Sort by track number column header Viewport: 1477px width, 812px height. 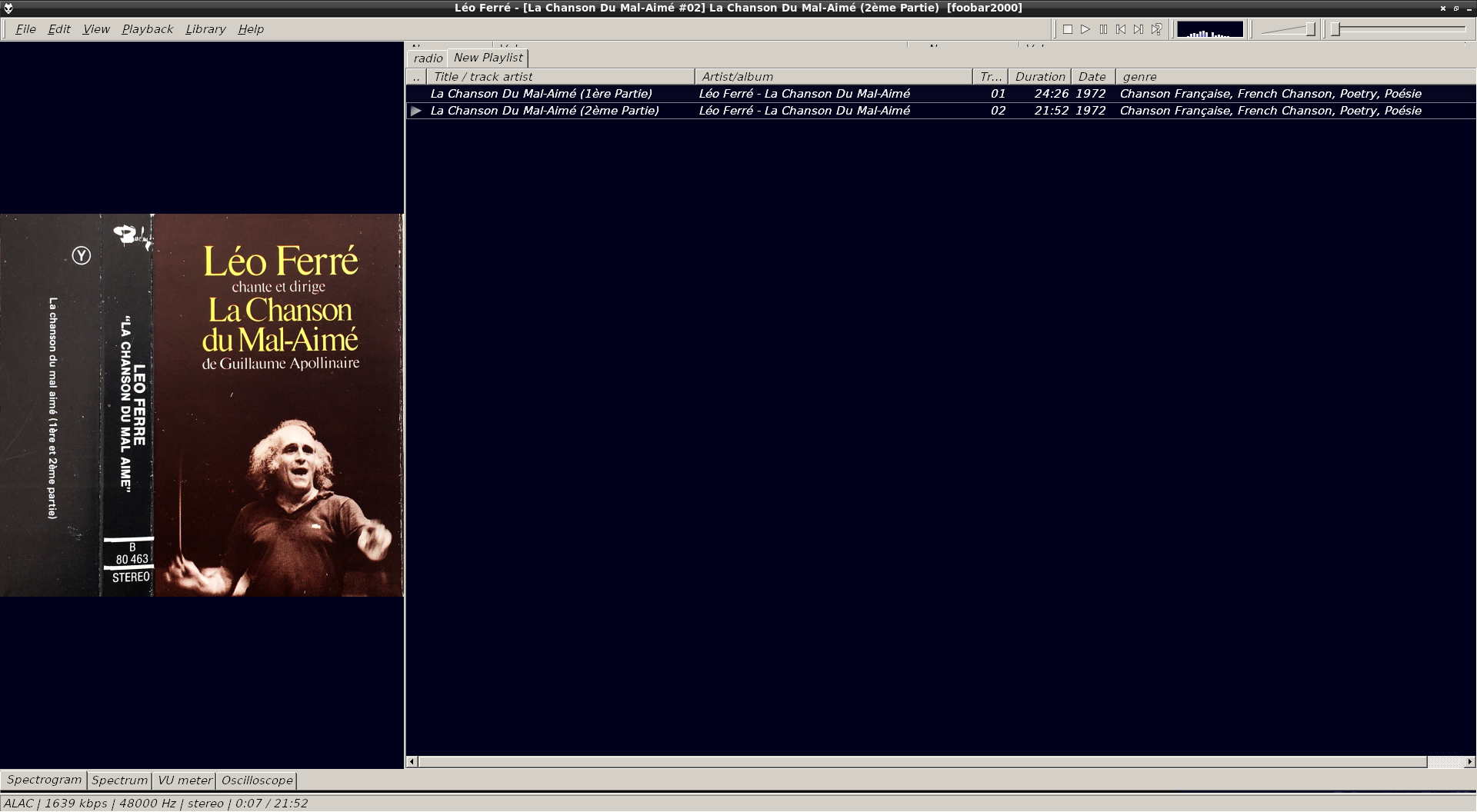991,77
